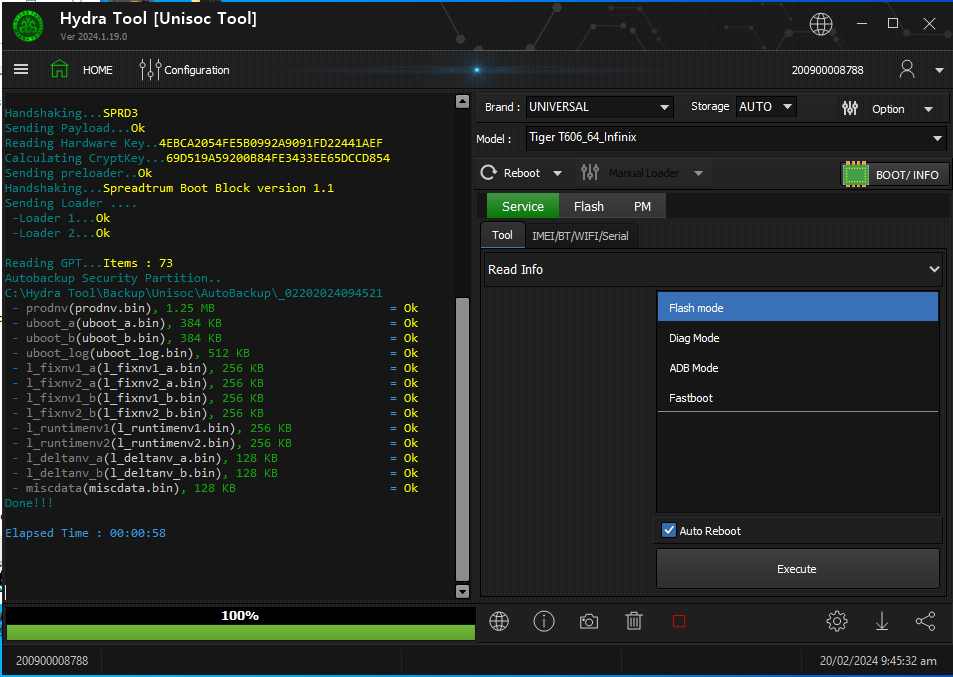Click the green chip icon beside BOOT/ INFO

click(855, 174)
